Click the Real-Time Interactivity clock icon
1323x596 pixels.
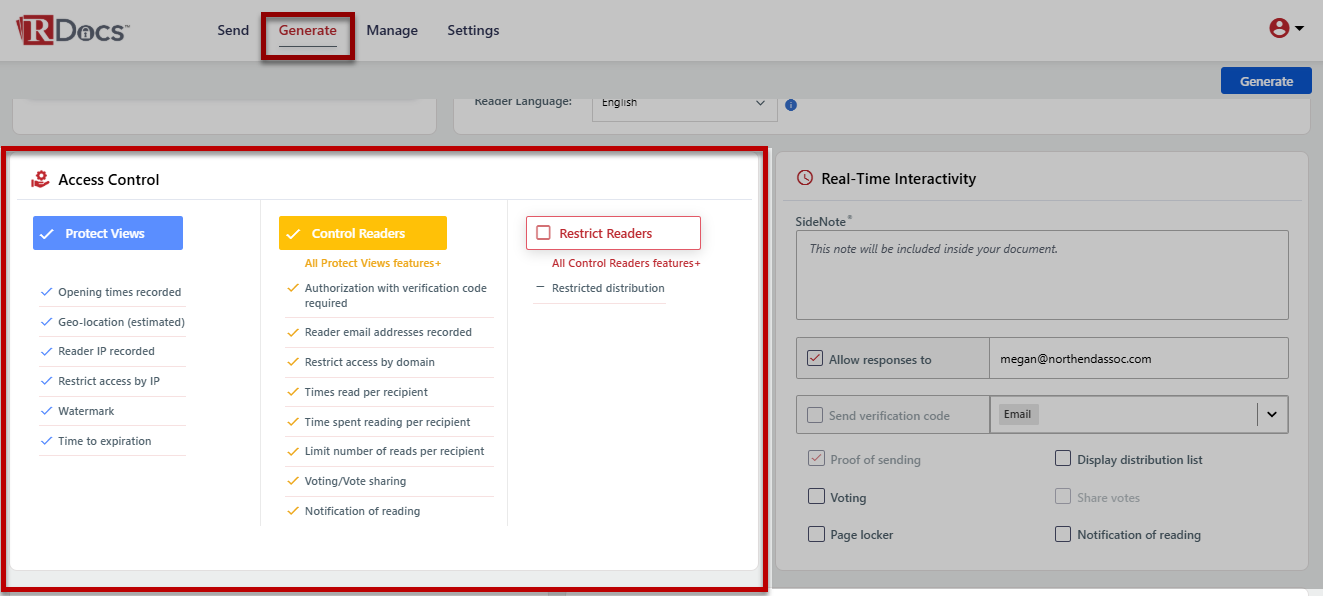[804, 178]
